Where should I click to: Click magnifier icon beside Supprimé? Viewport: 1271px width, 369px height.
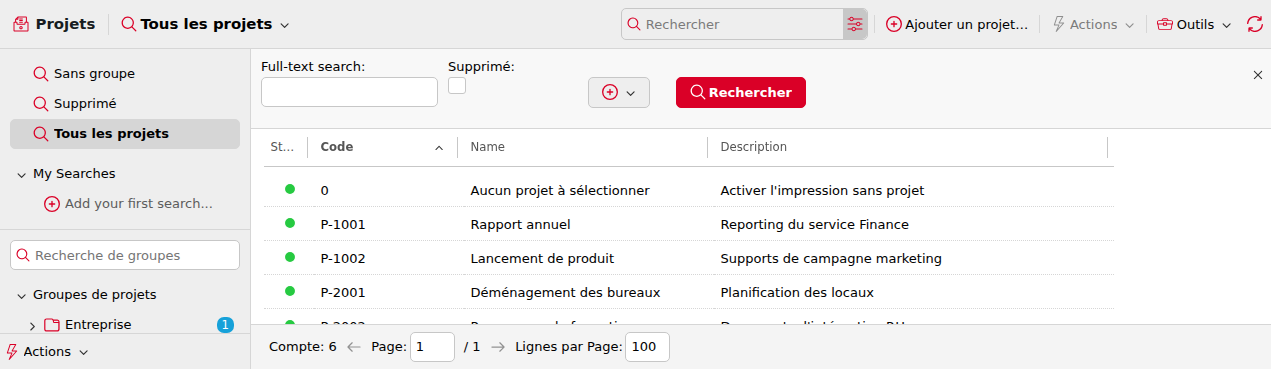tap(41, 104)
